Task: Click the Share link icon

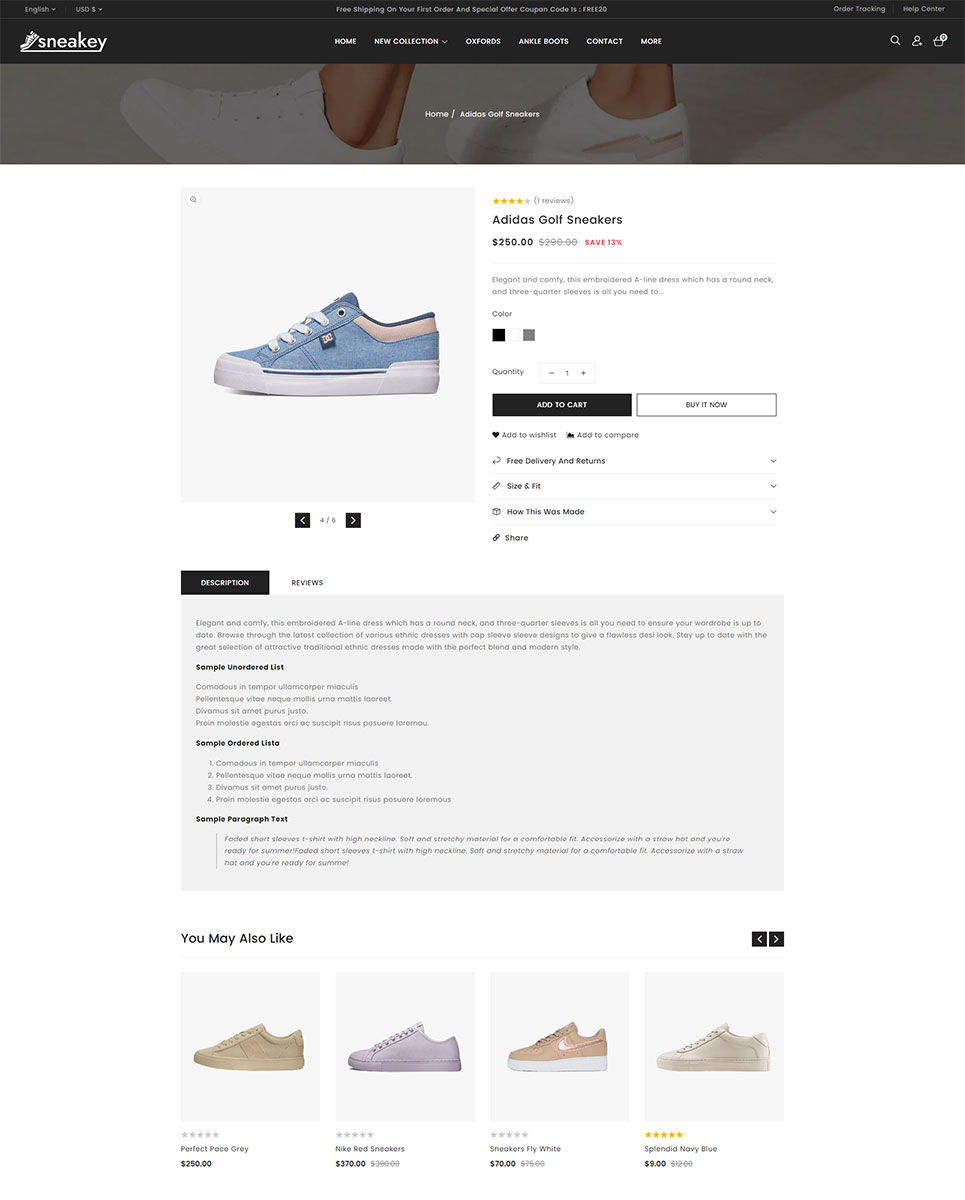Action: coord(496,538)
